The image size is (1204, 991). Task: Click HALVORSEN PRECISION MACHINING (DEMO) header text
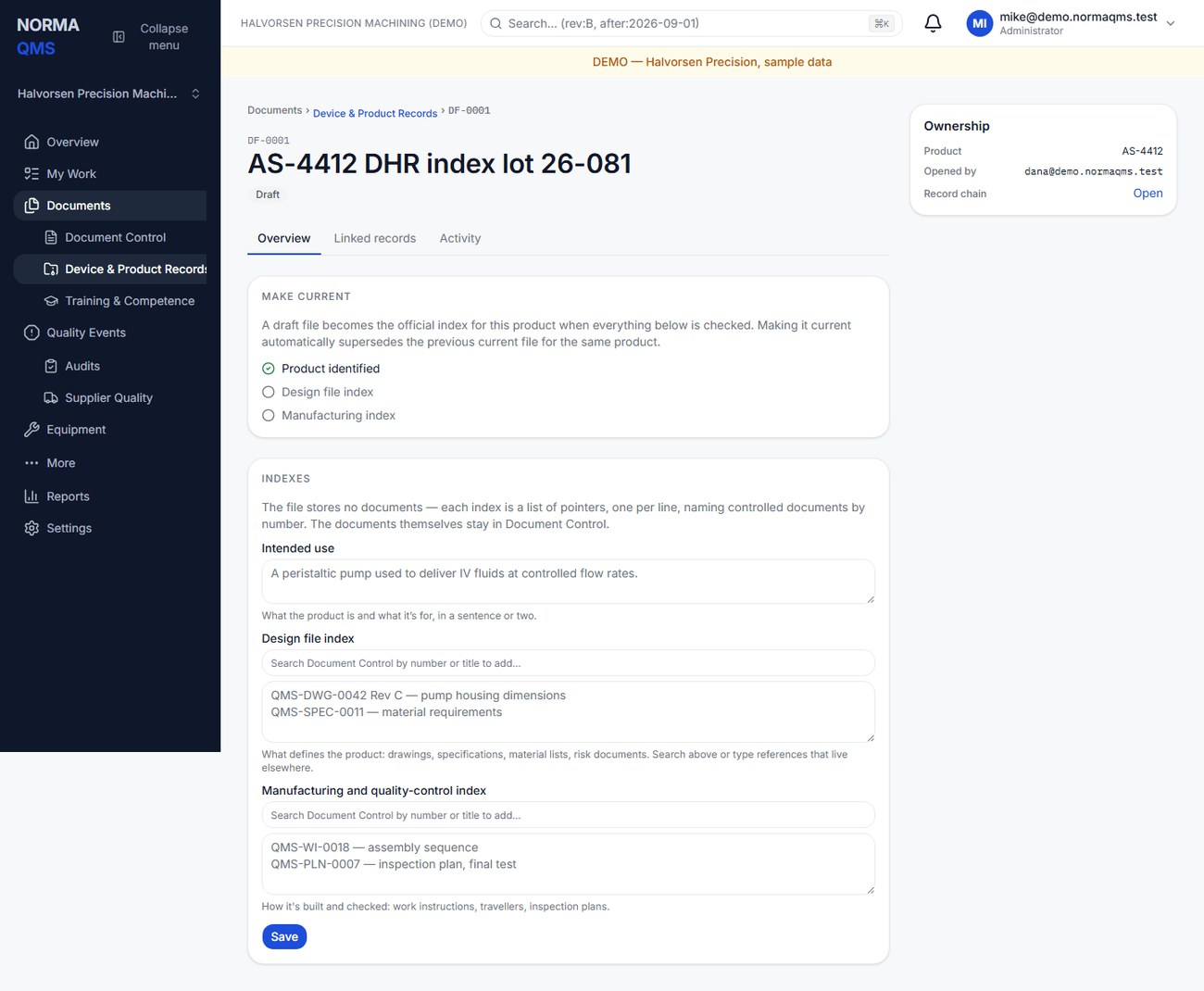(x=354, y=23)
